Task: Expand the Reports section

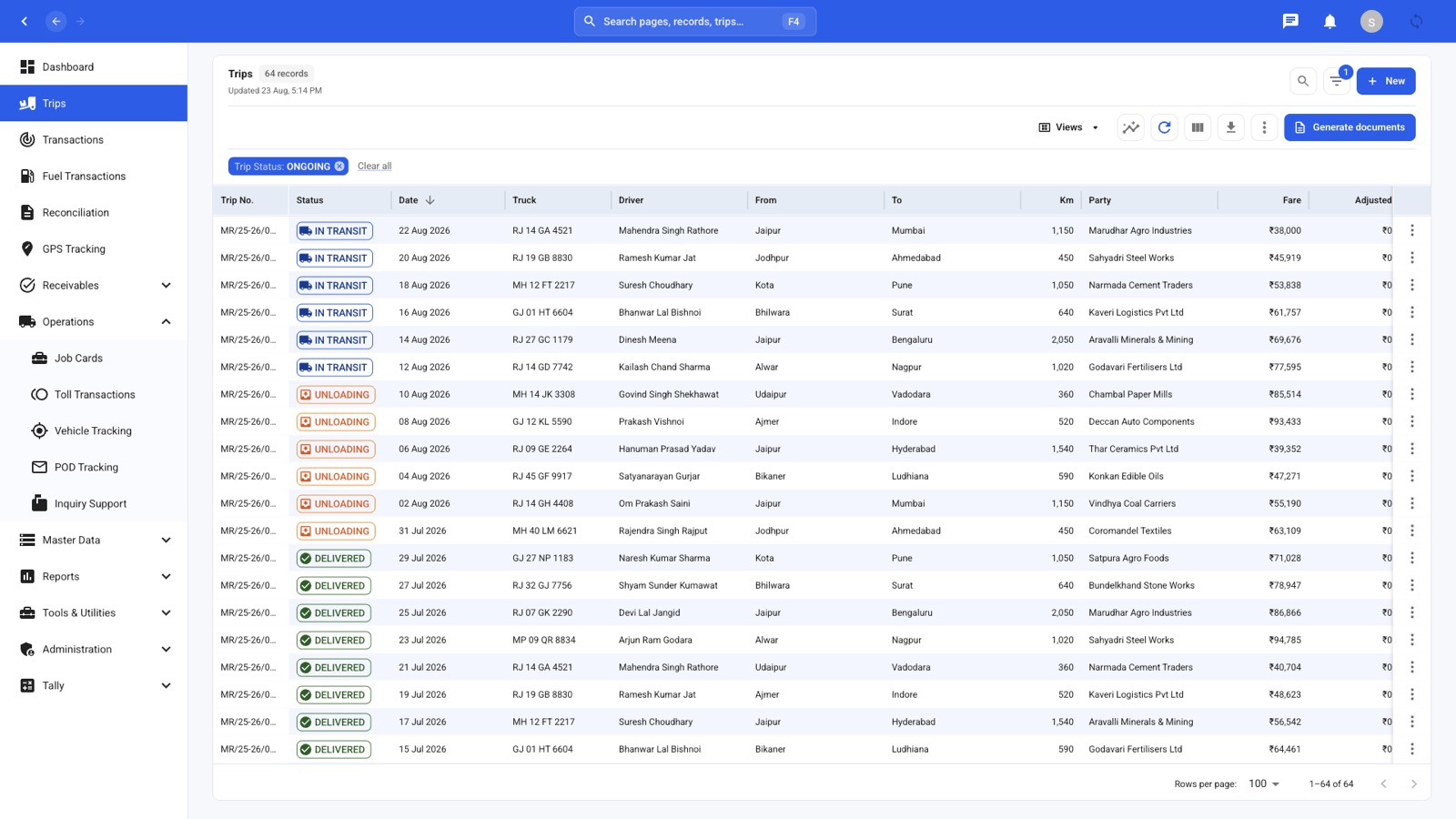Action: [x=94, y=576]
